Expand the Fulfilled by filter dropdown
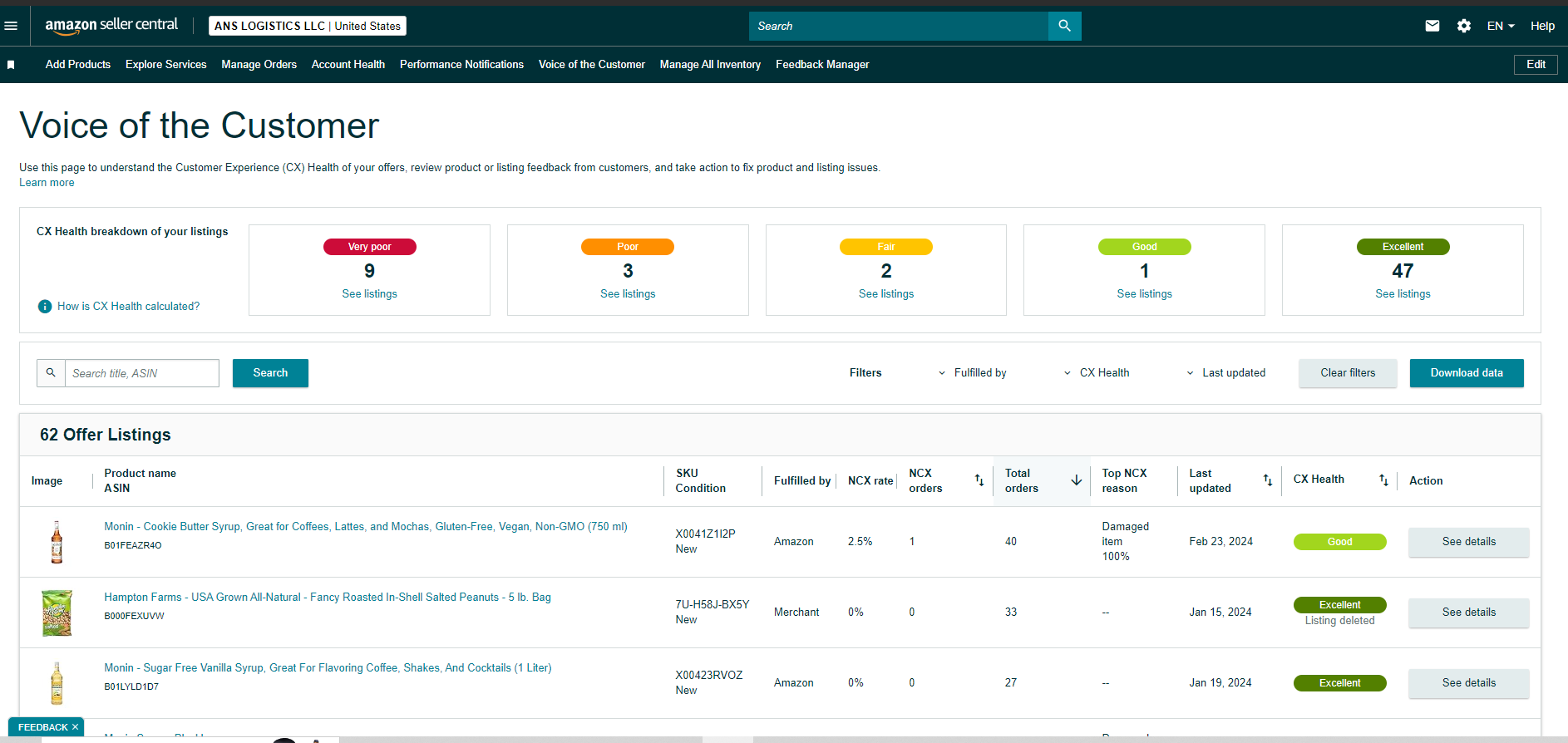Screen dimensions: 1568x743 972,373
